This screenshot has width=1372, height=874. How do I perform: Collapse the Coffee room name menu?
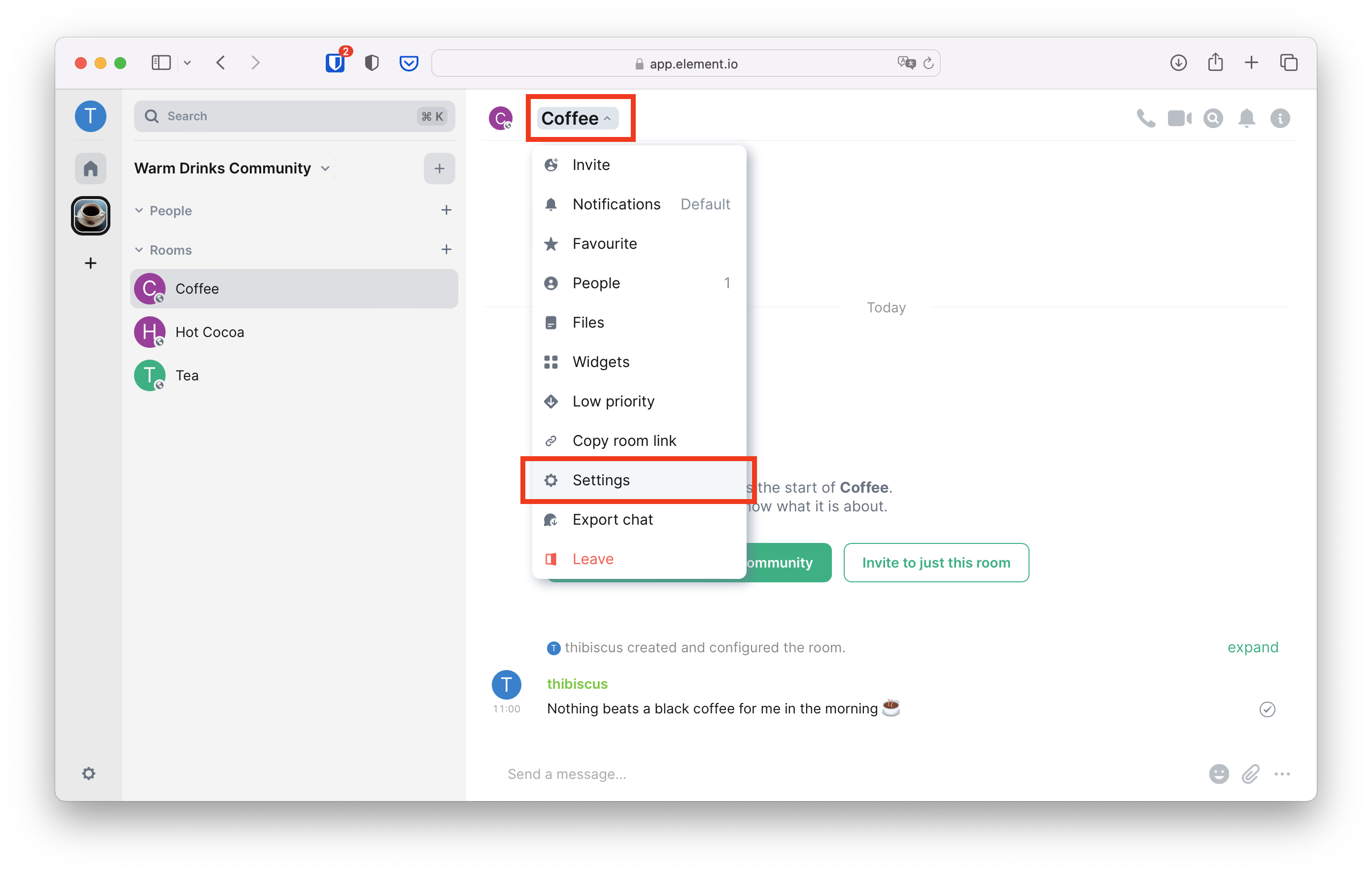click(577, 119)
